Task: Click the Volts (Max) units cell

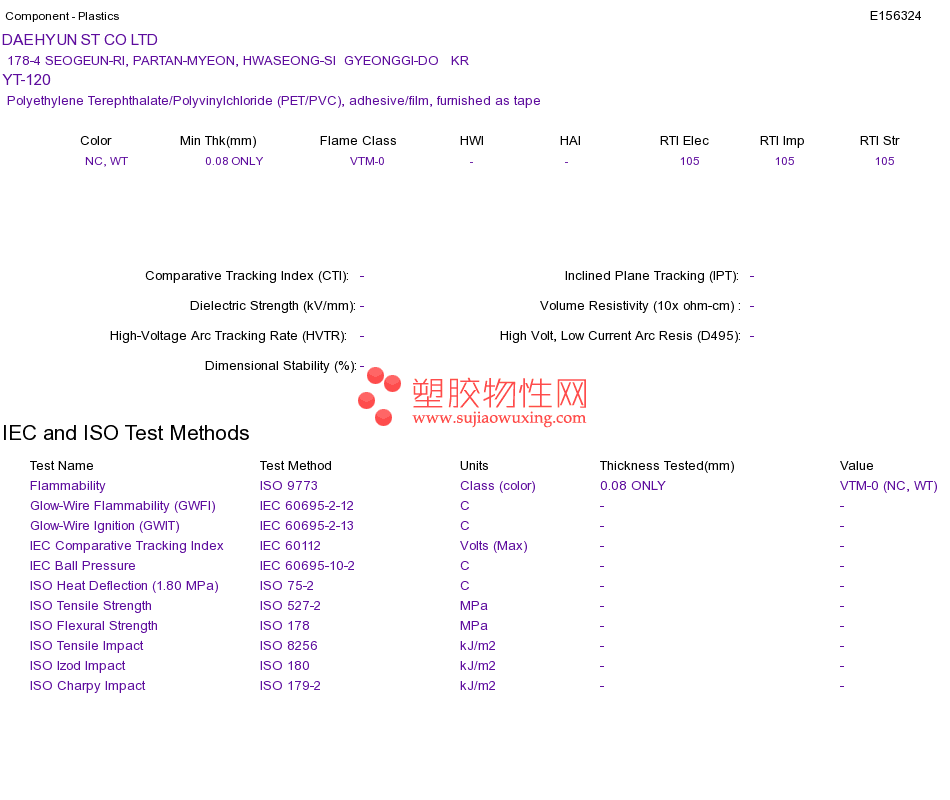Action: [x=493, y=545]
